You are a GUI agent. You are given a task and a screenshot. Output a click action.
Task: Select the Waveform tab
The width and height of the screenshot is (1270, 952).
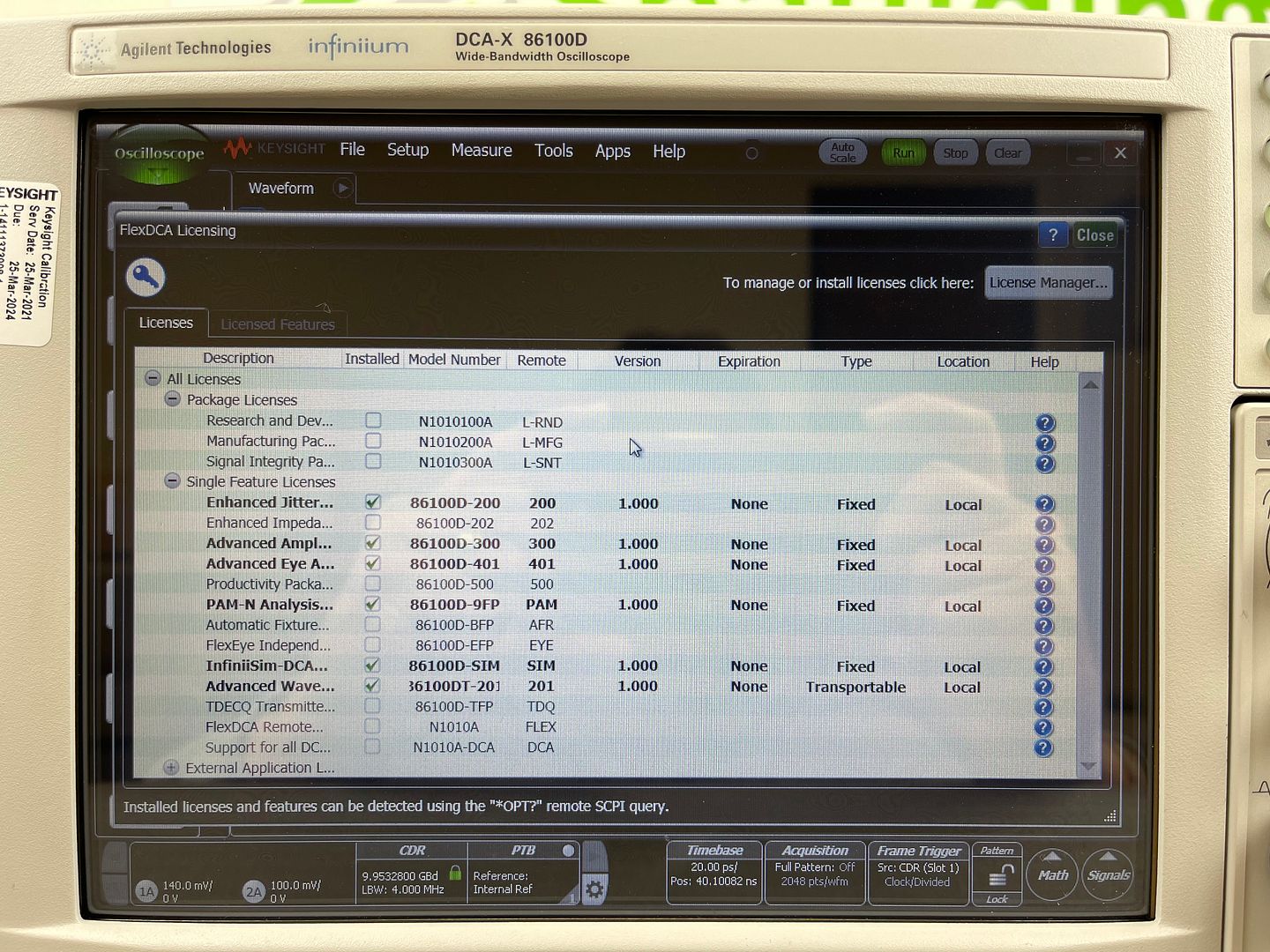coord(281,188)
